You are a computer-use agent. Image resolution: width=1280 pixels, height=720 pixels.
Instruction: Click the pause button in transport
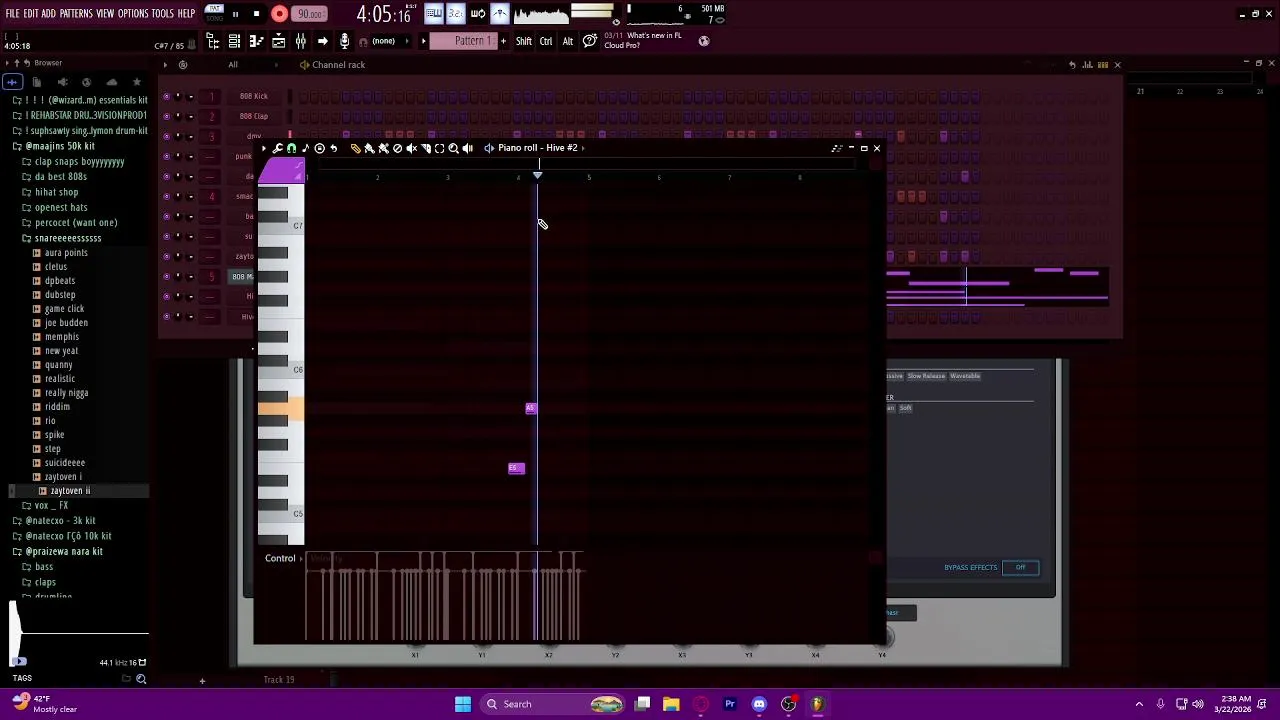pos(235,14)
